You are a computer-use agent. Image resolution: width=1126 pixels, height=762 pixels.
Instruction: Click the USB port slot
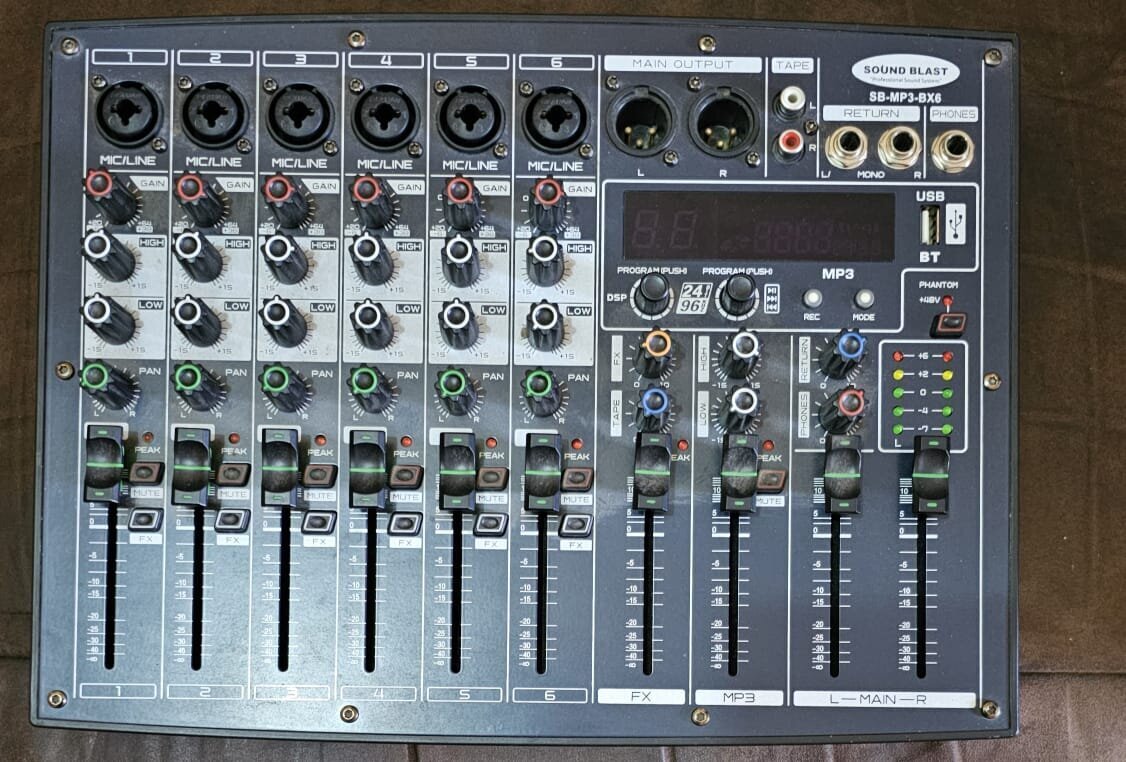click(929, 226)
